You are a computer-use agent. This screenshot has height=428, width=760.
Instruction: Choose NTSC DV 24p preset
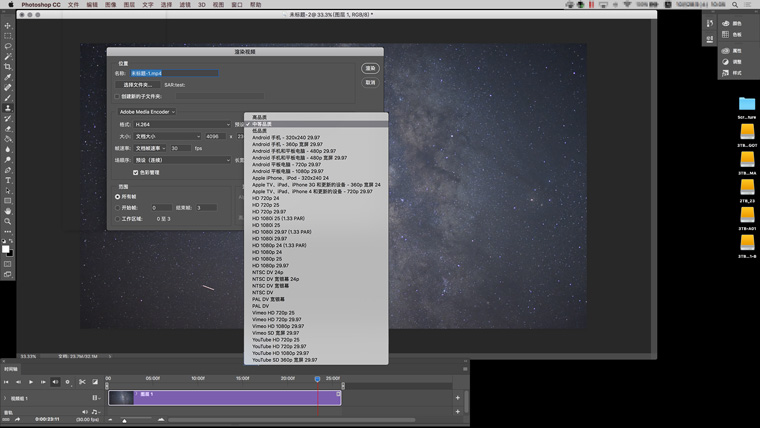[x=267, y=272]
